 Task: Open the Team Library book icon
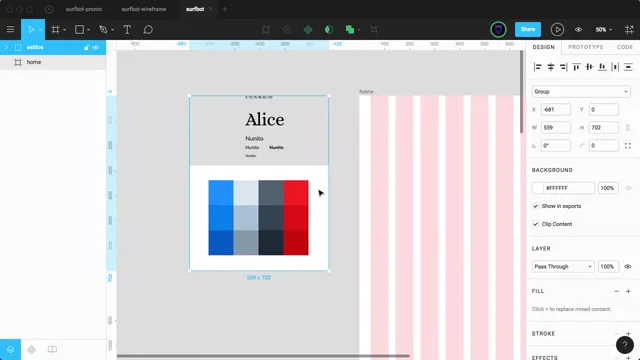[52, 349]
